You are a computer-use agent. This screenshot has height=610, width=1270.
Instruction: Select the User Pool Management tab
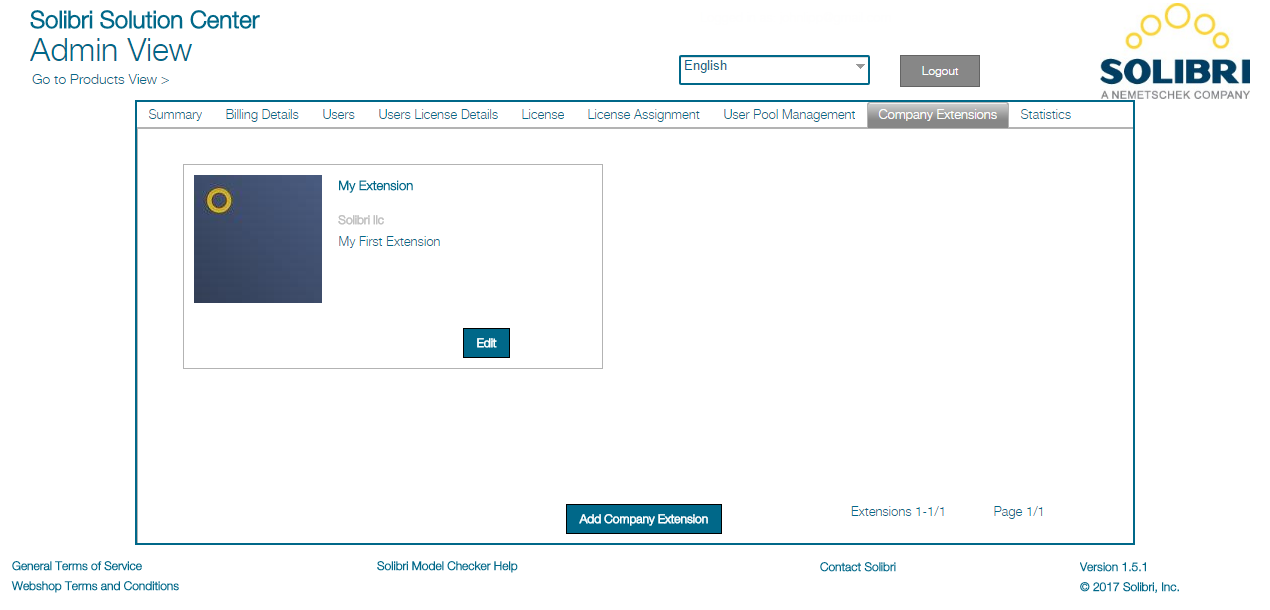pos(789,114)
